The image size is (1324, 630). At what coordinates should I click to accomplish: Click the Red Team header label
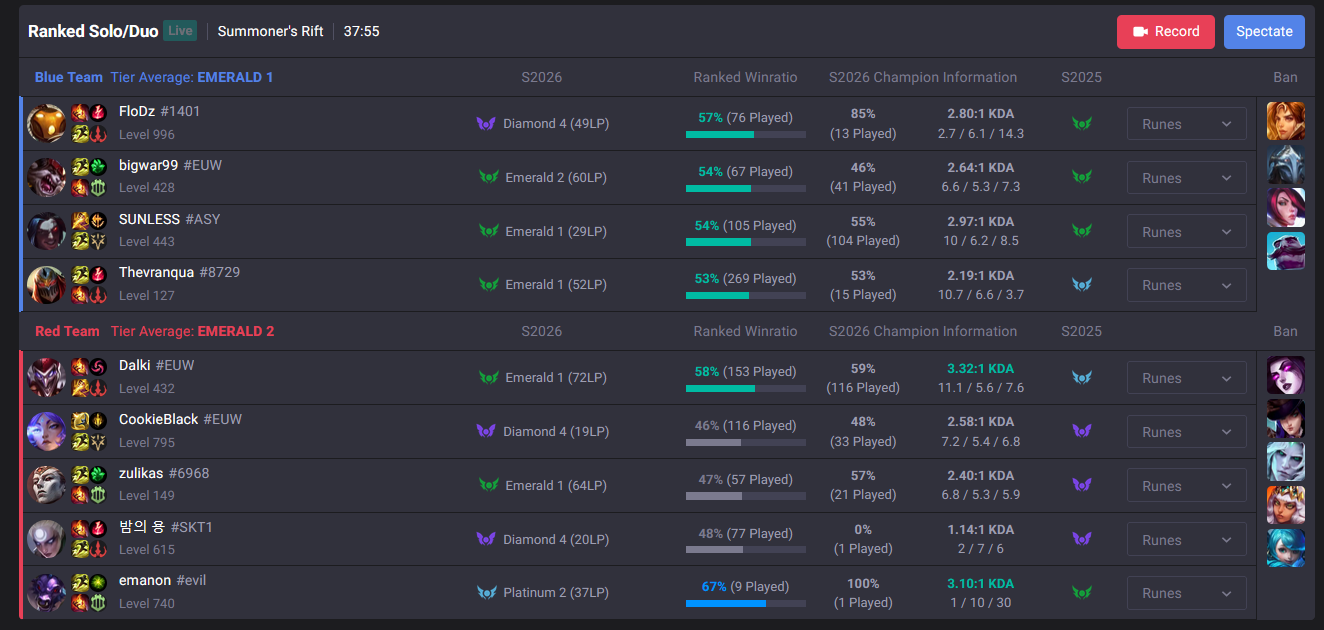click(x=67, y=331)
